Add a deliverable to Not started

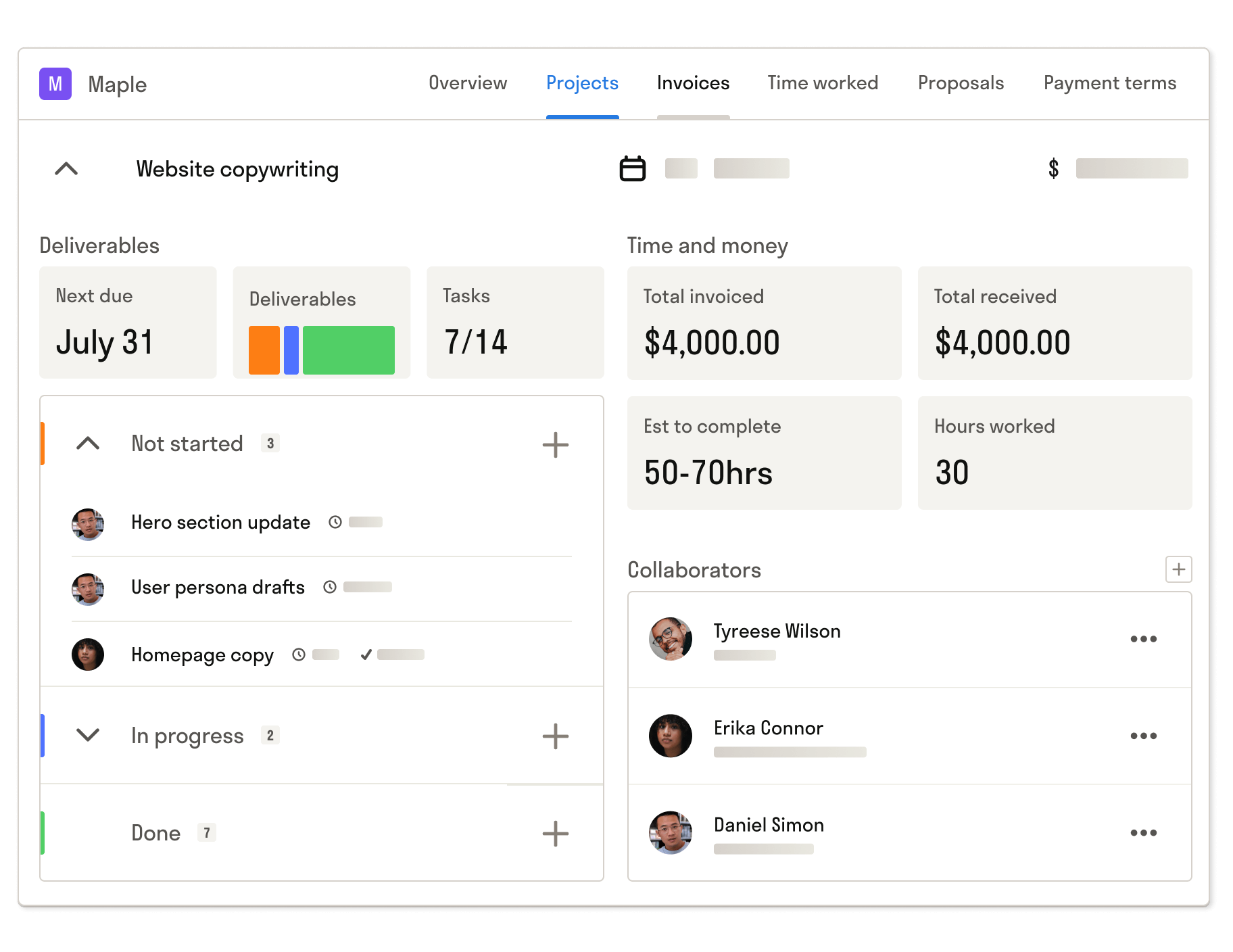[x=556, y=445]
